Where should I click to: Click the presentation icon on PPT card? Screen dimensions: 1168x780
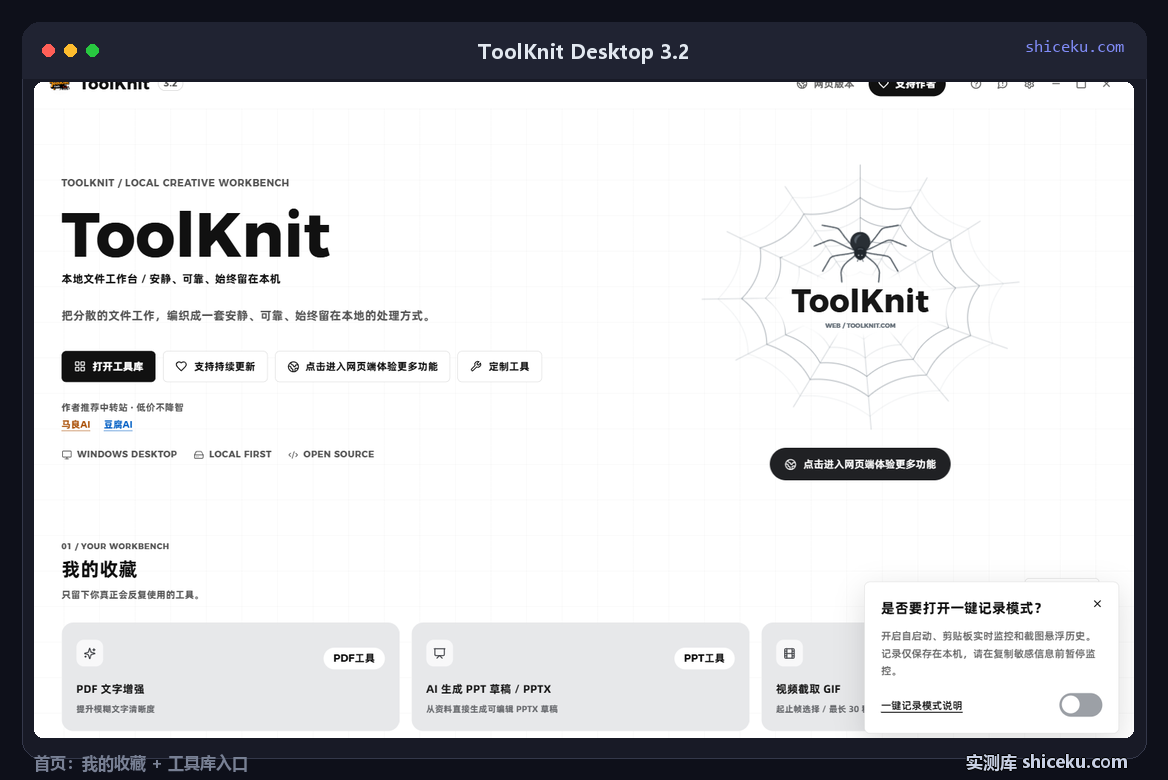click(439, 653)
